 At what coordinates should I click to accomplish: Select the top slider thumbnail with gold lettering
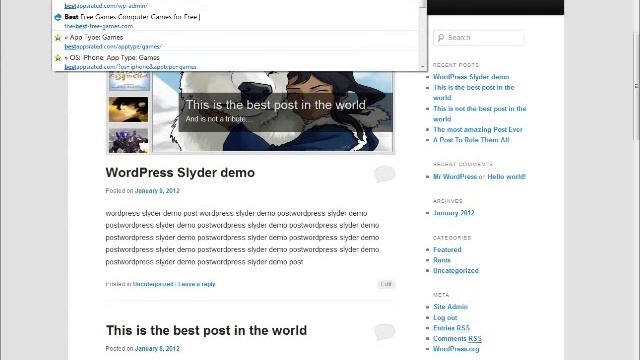point(129,81)
